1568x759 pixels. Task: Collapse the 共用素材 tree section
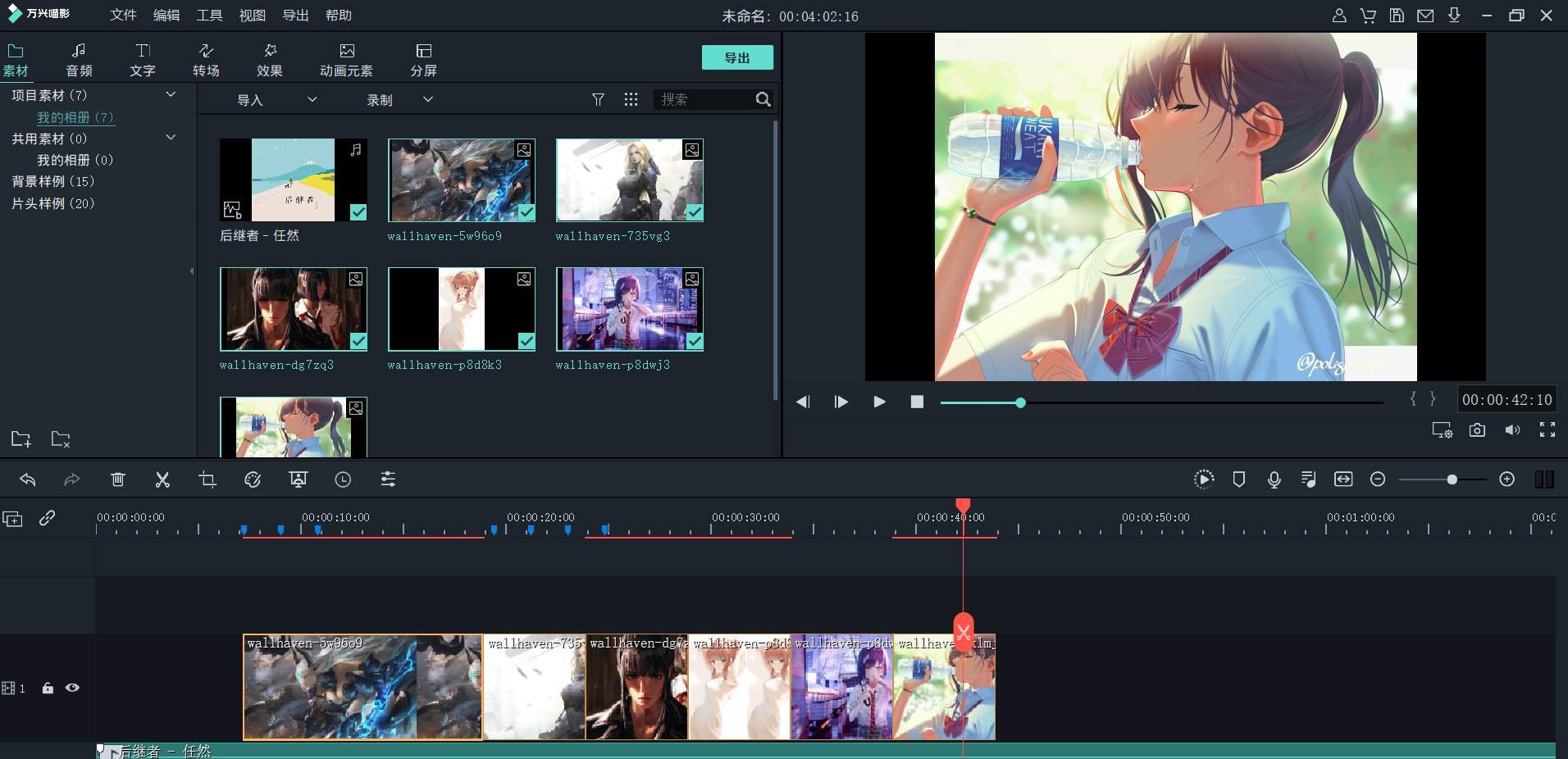(171, 138)
